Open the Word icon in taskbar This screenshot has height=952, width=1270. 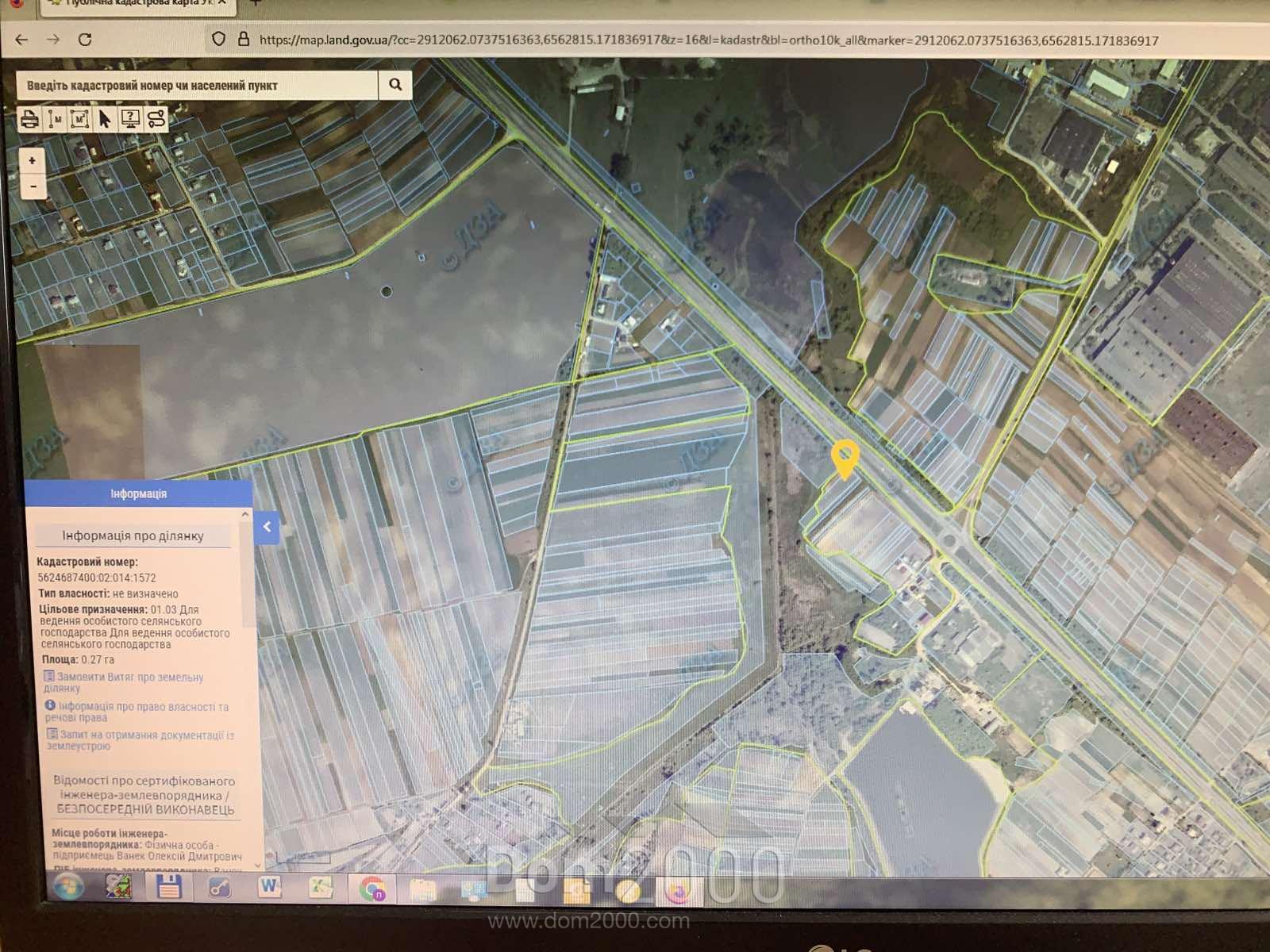(x=270, y=886)
